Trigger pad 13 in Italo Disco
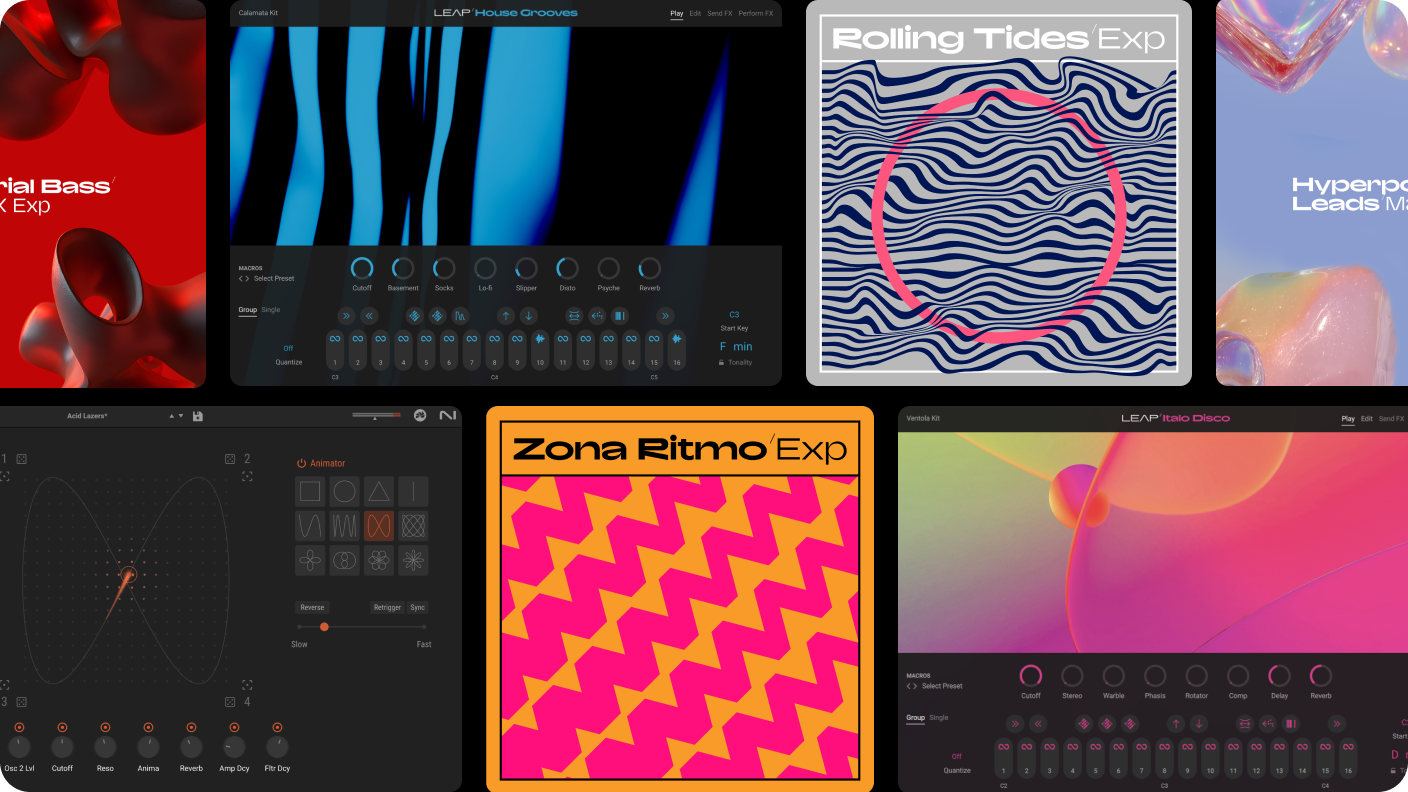The width and height of the screenshot is (1408, 792). pyautogui.click(x=1279, y=758)
